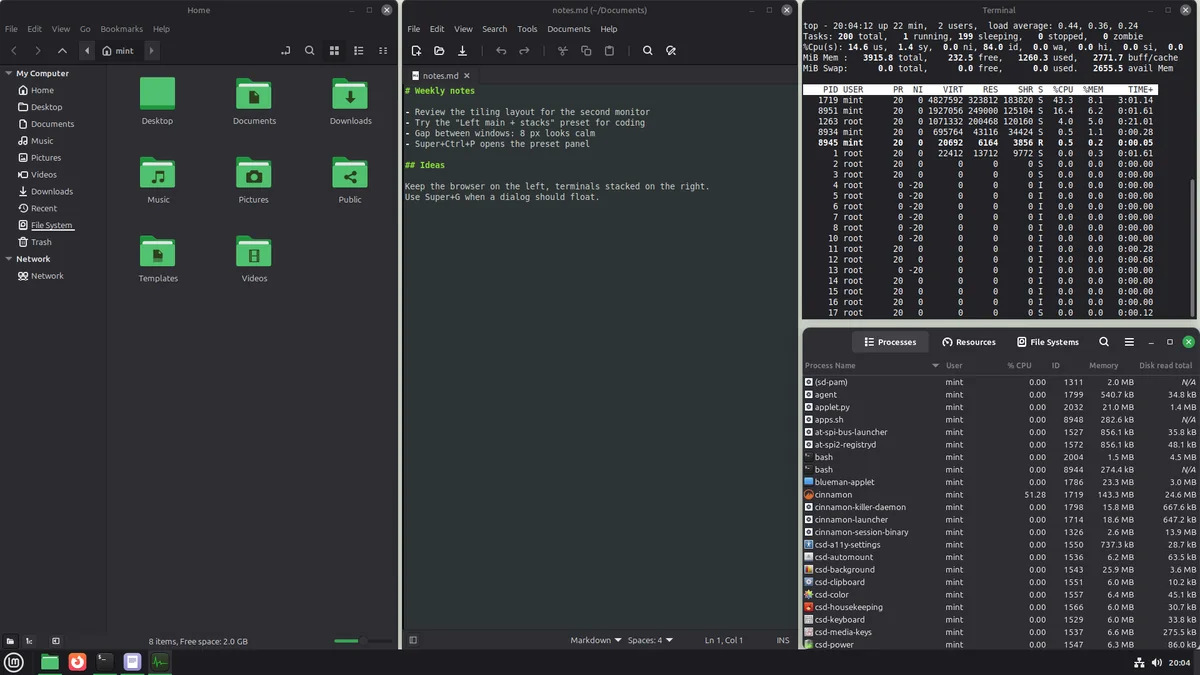Show the Places sidebar view button

pos(10,641)
